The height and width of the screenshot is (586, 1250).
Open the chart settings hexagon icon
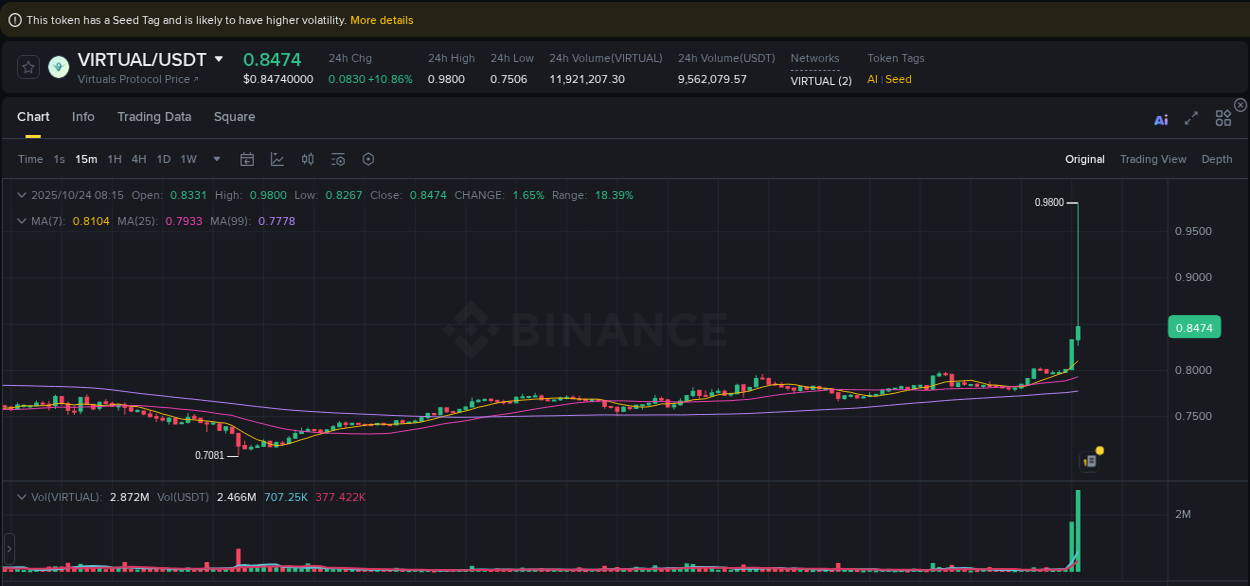pos(367,159)
